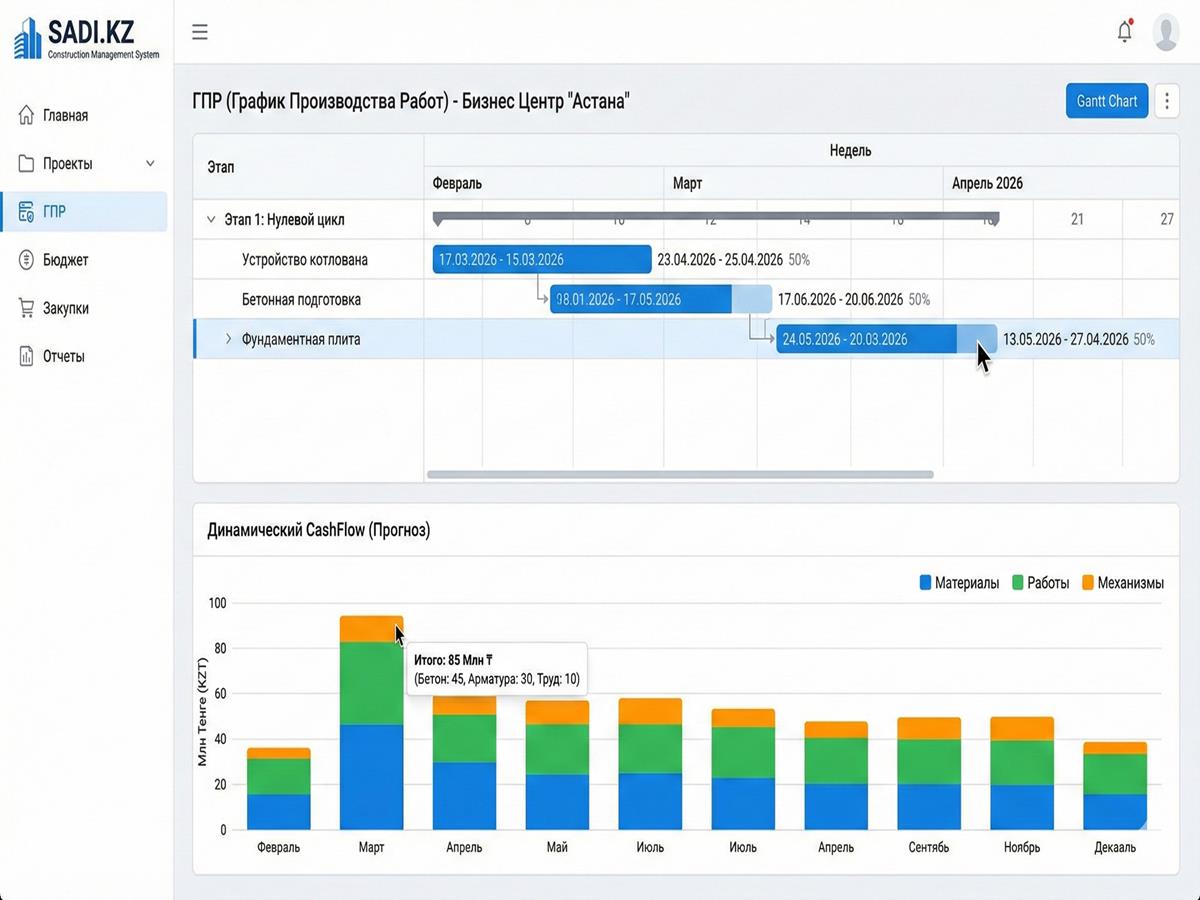Open the user profile avatar
This screenshot has width=1200, height=900.
1165,32
